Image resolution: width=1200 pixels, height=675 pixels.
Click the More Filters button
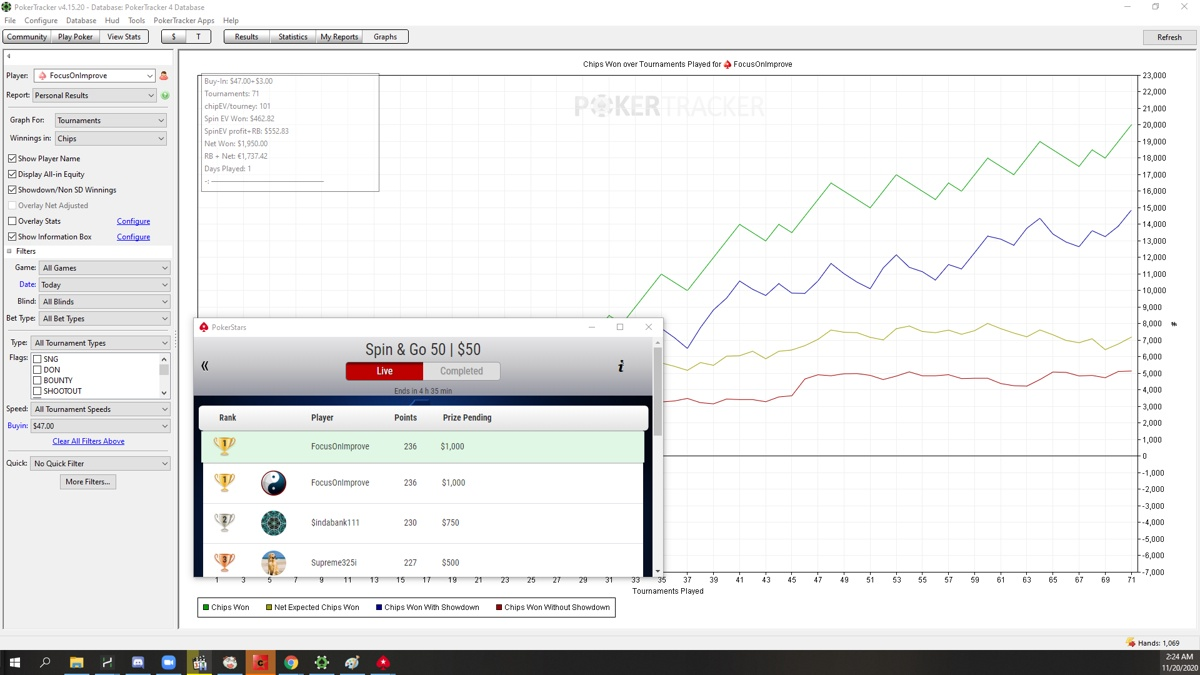point(88,482)
